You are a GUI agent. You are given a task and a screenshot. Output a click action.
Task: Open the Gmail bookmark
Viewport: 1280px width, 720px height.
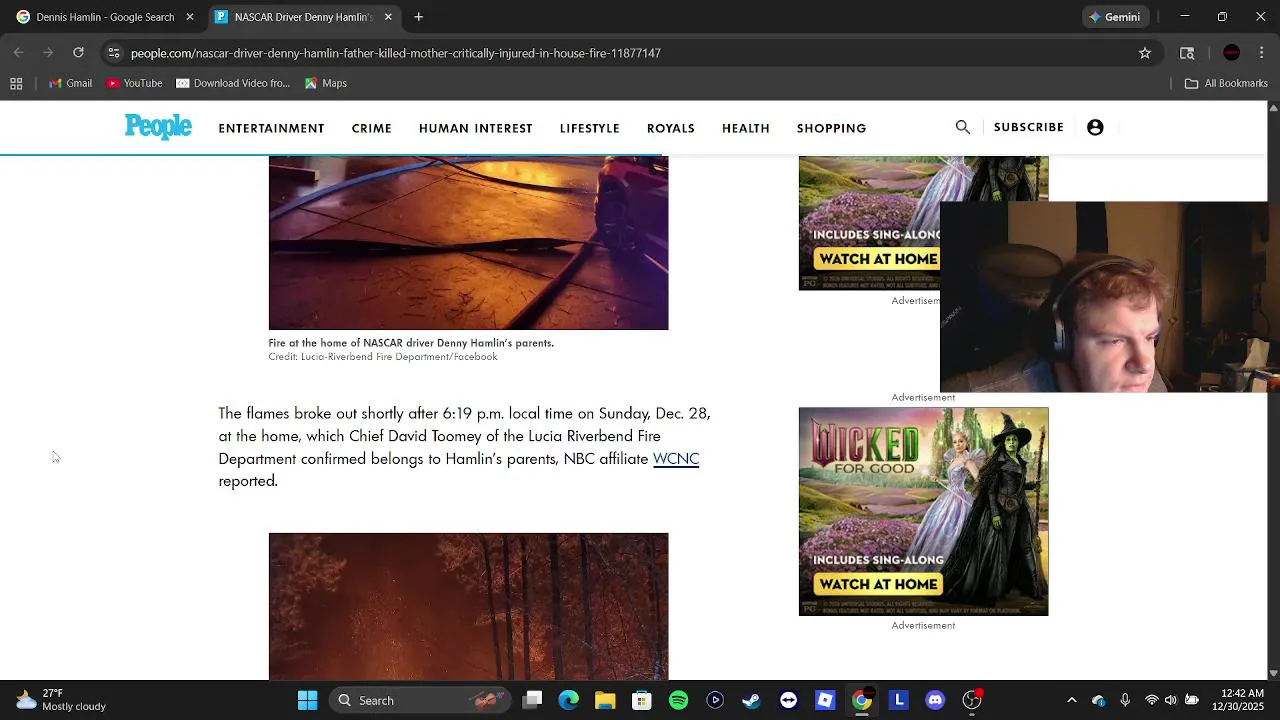71,83
